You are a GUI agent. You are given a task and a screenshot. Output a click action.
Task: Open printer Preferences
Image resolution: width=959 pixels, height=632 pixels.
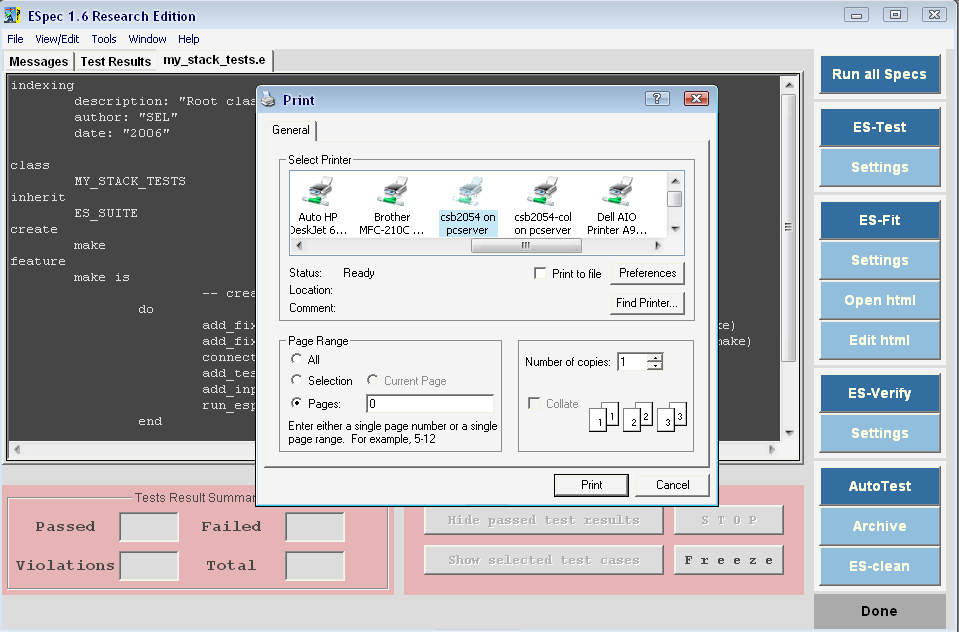647,273
